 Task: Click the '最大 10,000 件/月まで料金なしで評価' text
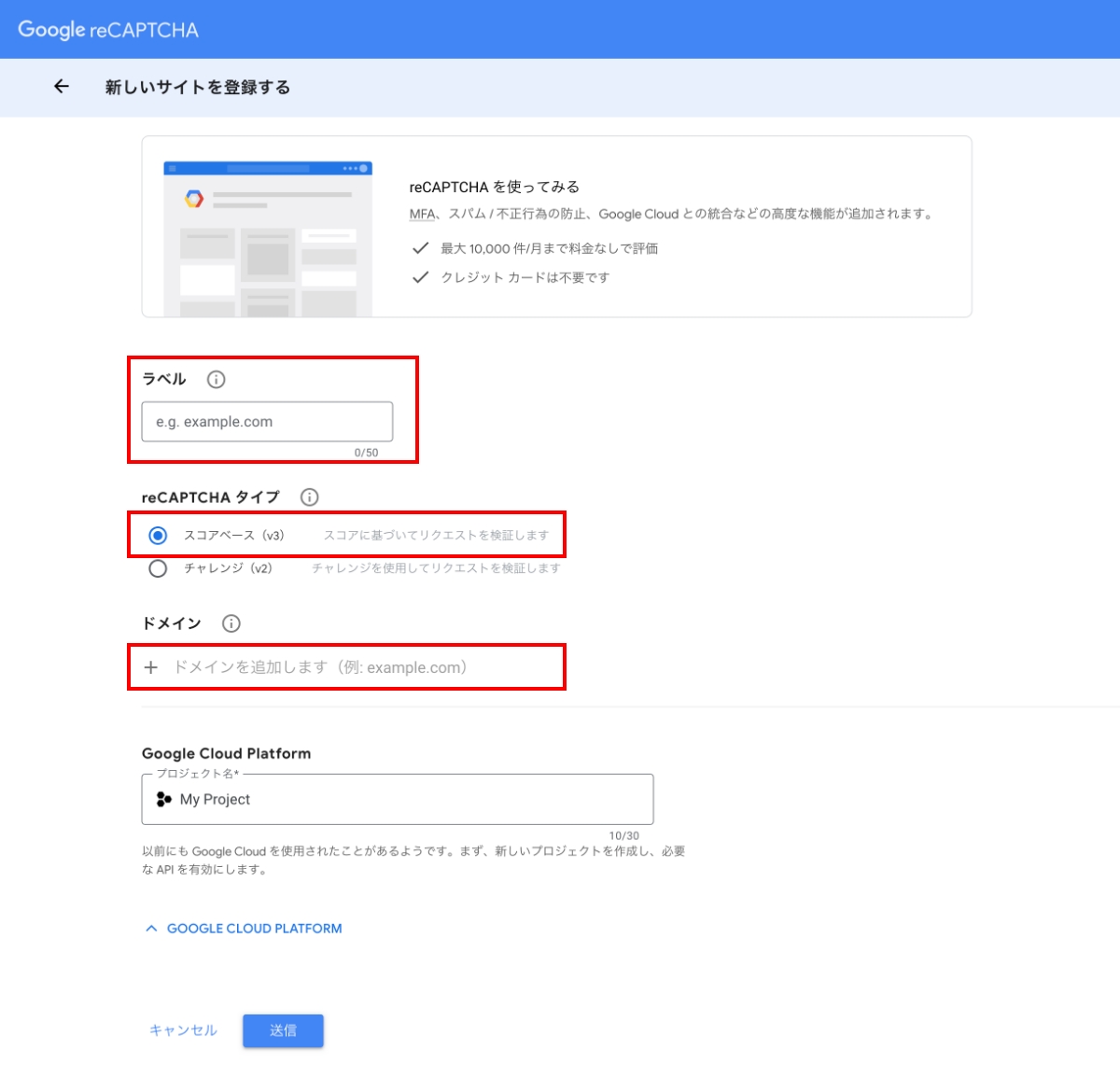point(549,248)
